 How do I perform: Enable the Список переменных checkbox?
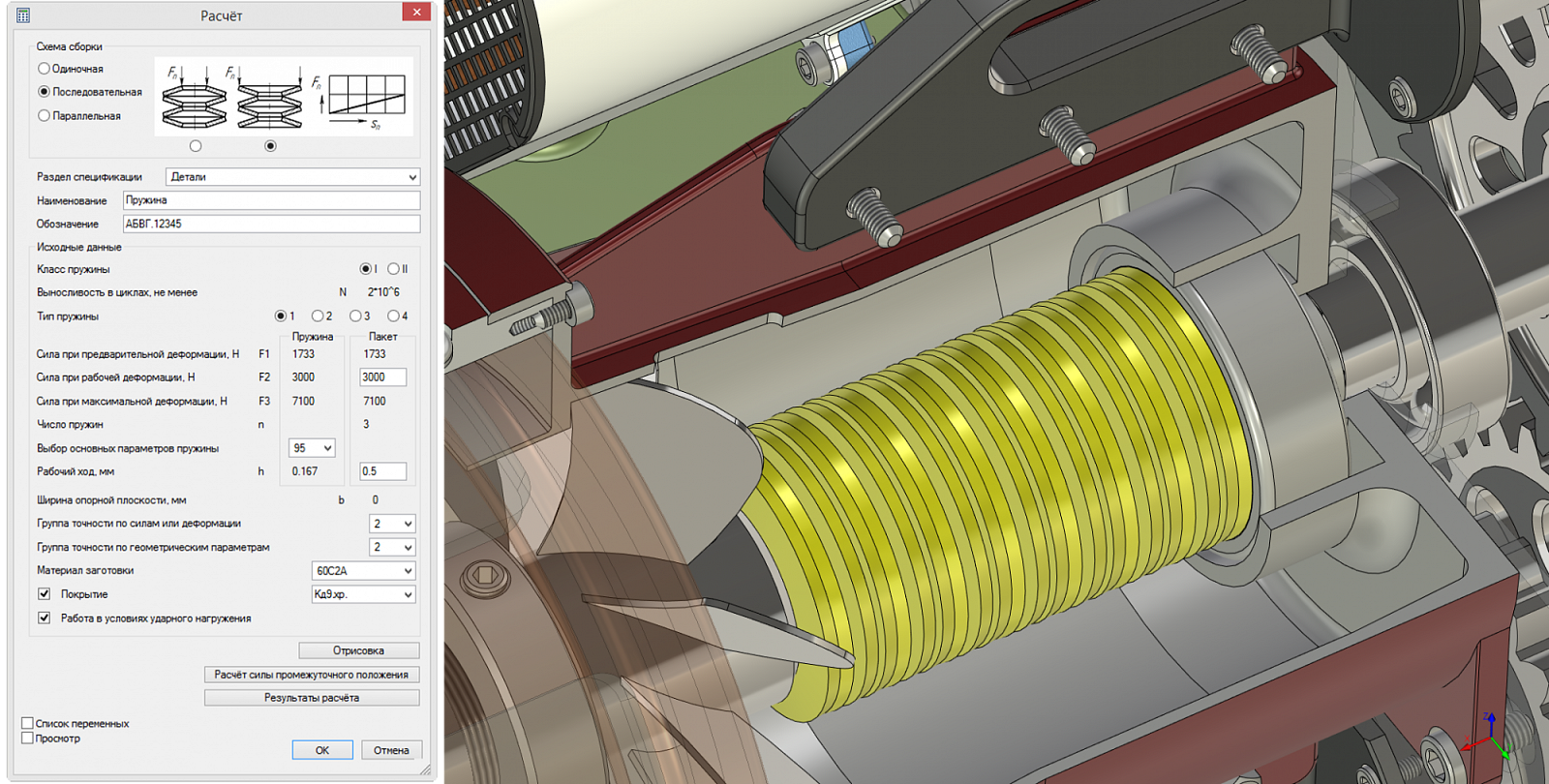[x=27, y=723]
